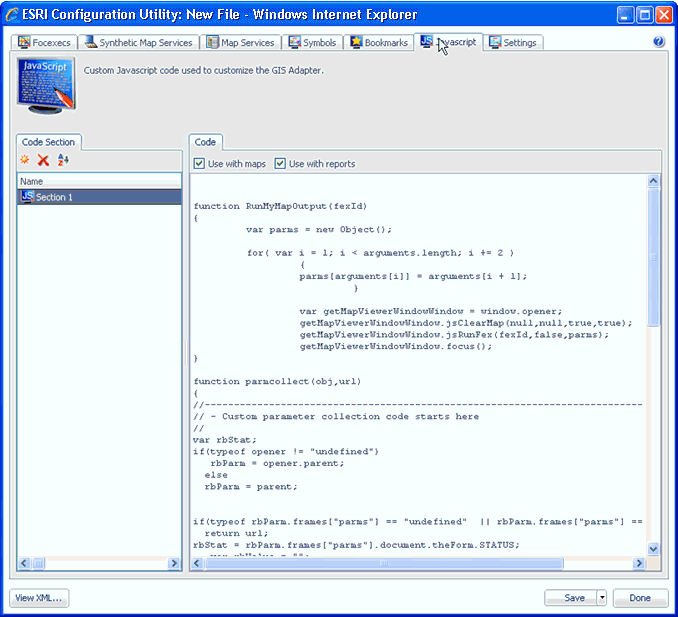This screenshot has height=617, width=678.
Task: Click the 'function parmcollect(obj,url)' line
Action: (x=277, y=381)
